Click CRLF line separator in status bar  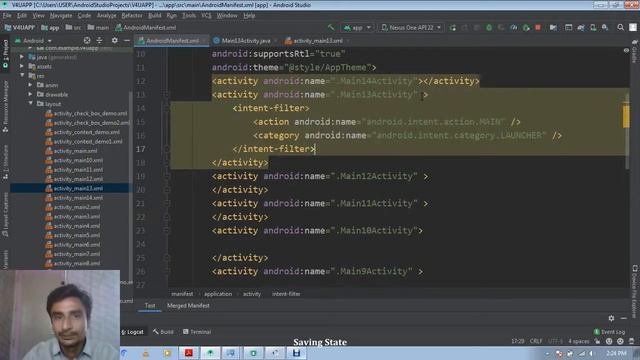536,341
